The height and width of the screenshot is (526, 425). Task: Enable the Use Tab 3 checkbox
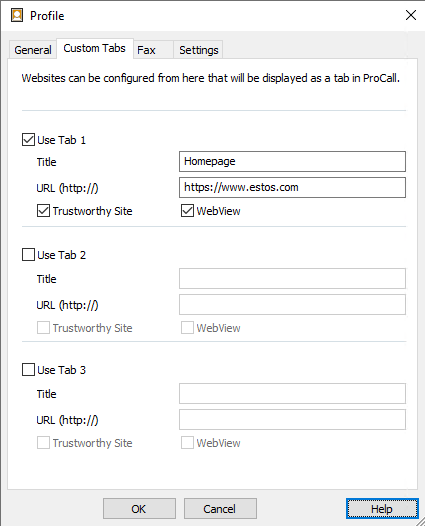pyautogui.click(x=28, y=370)
